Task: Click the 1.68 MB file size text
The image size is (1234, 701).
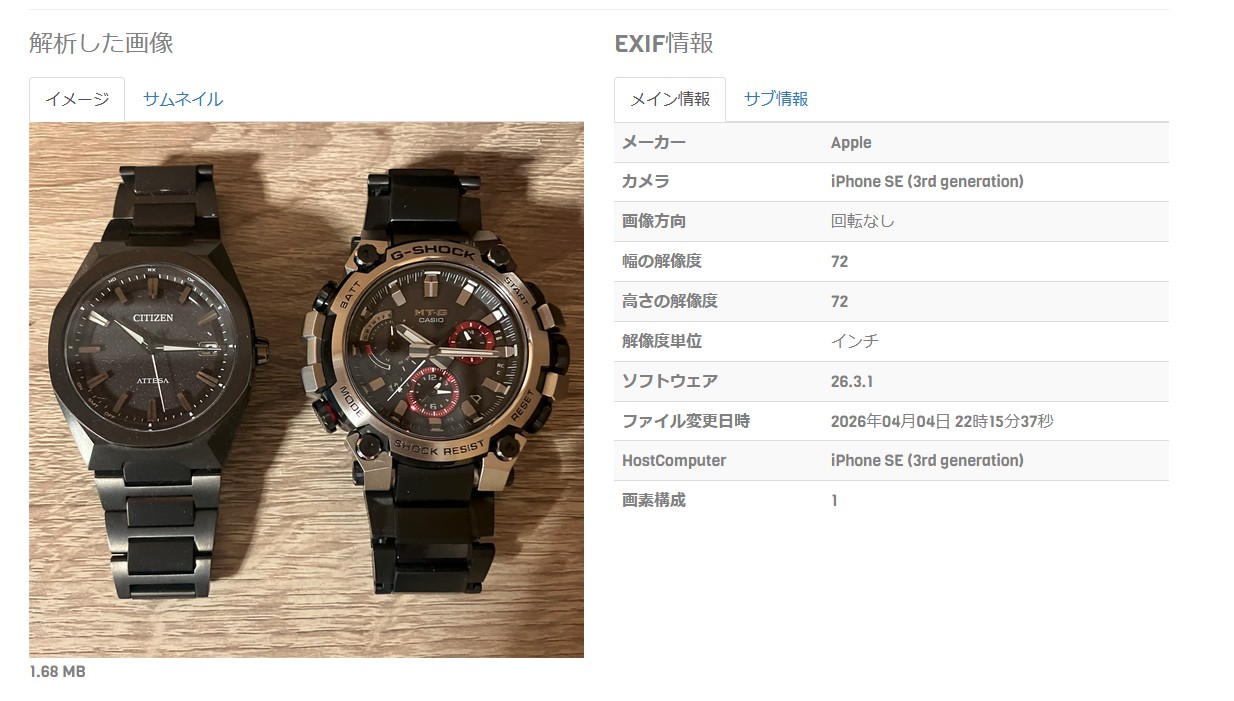Action: (x=57, y=672)
